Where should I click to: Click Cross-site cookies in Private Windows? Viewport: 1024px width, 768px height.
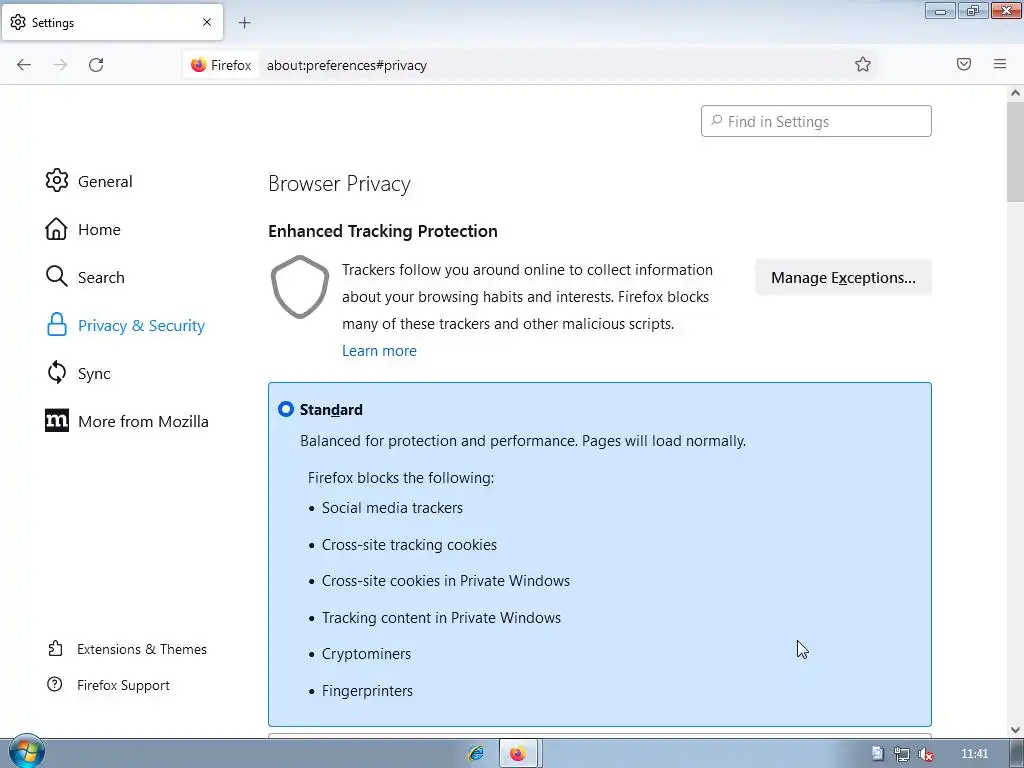pyautogui.click(x=445, y=581)
